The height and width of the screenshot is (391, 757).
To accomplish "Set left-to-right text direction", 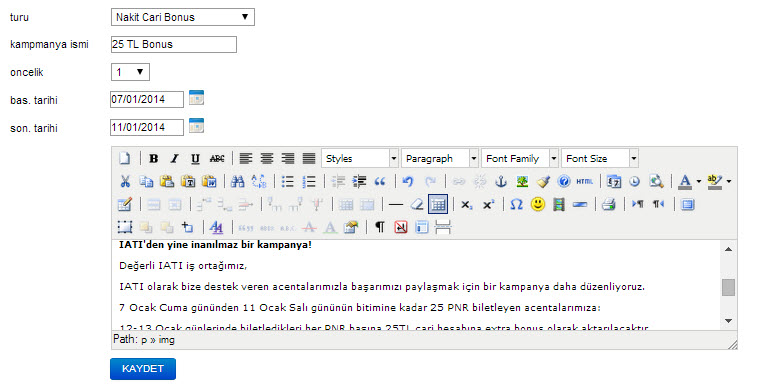I will tap(638, 205).
